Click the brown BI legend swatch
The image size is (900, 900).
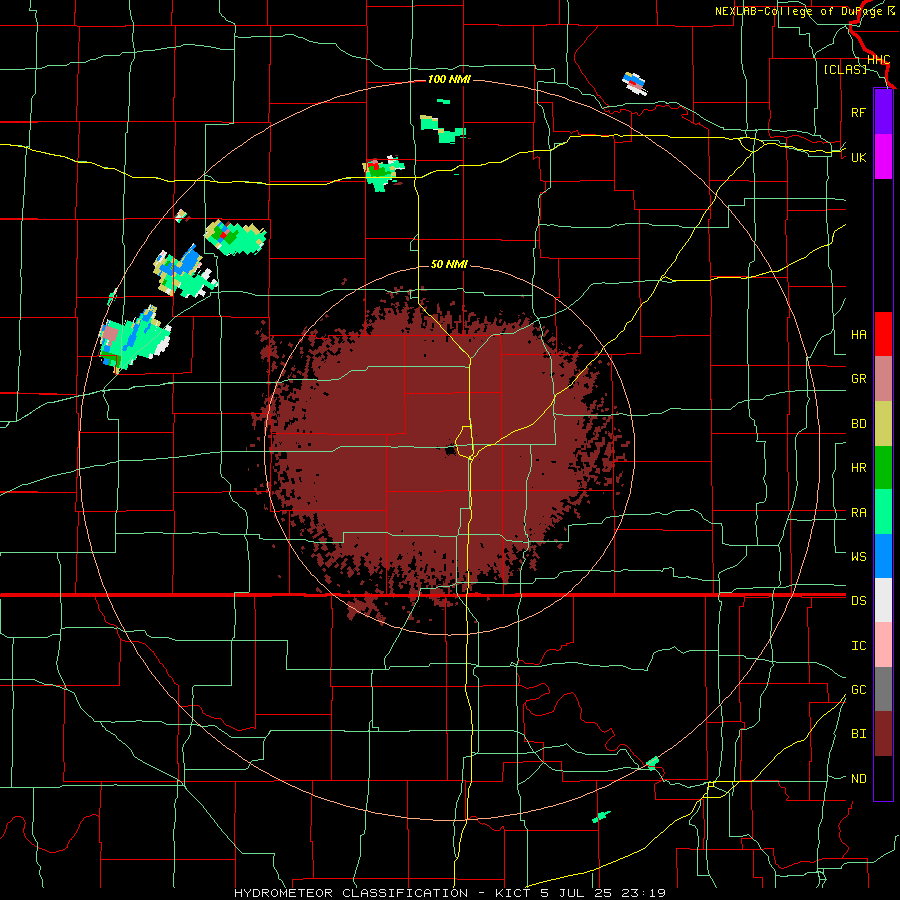pyautogui.click(x=883, y=734)
